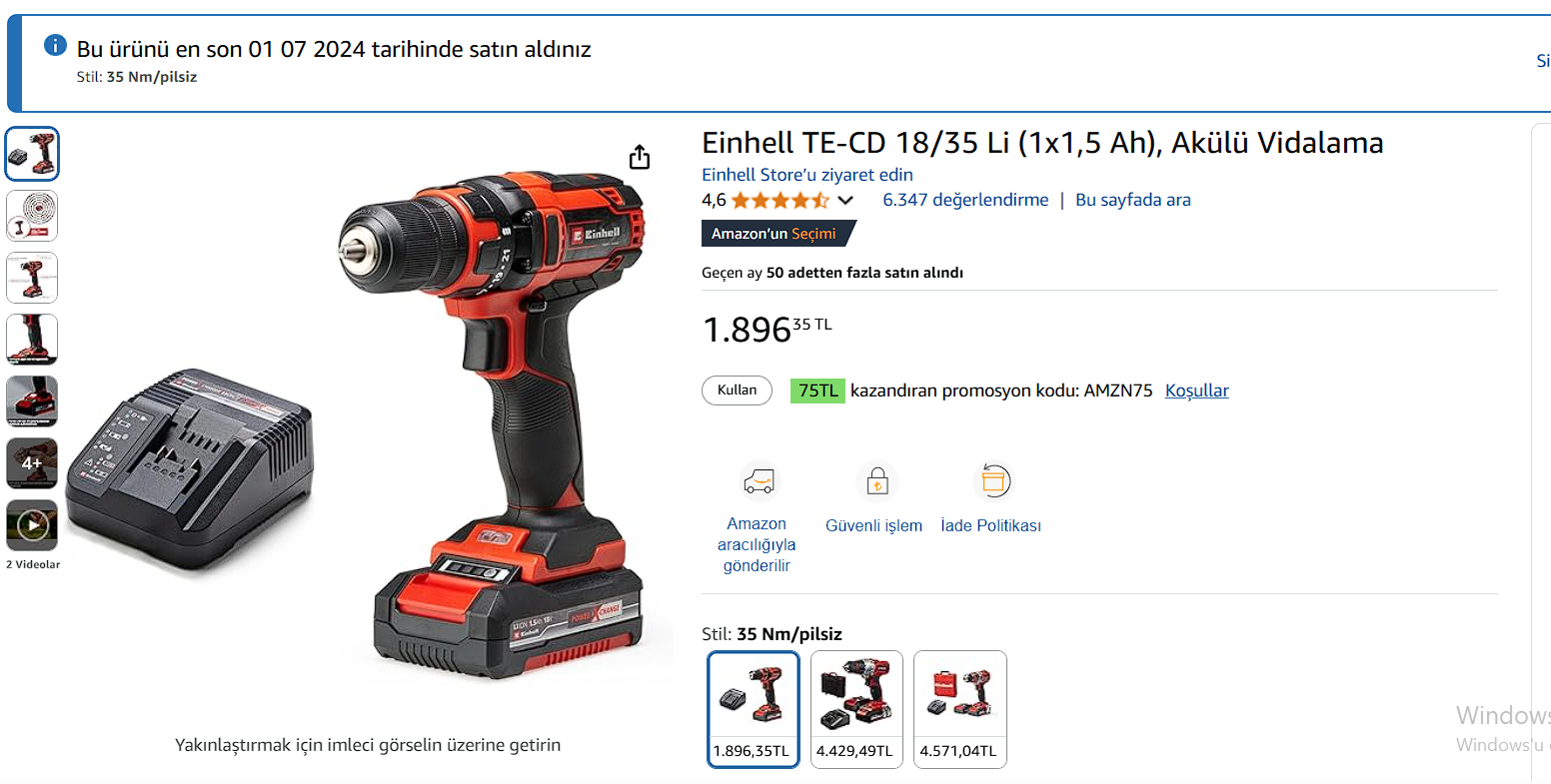
Task: Select the 4.429,49TL style option
Action: click(856, 709)
